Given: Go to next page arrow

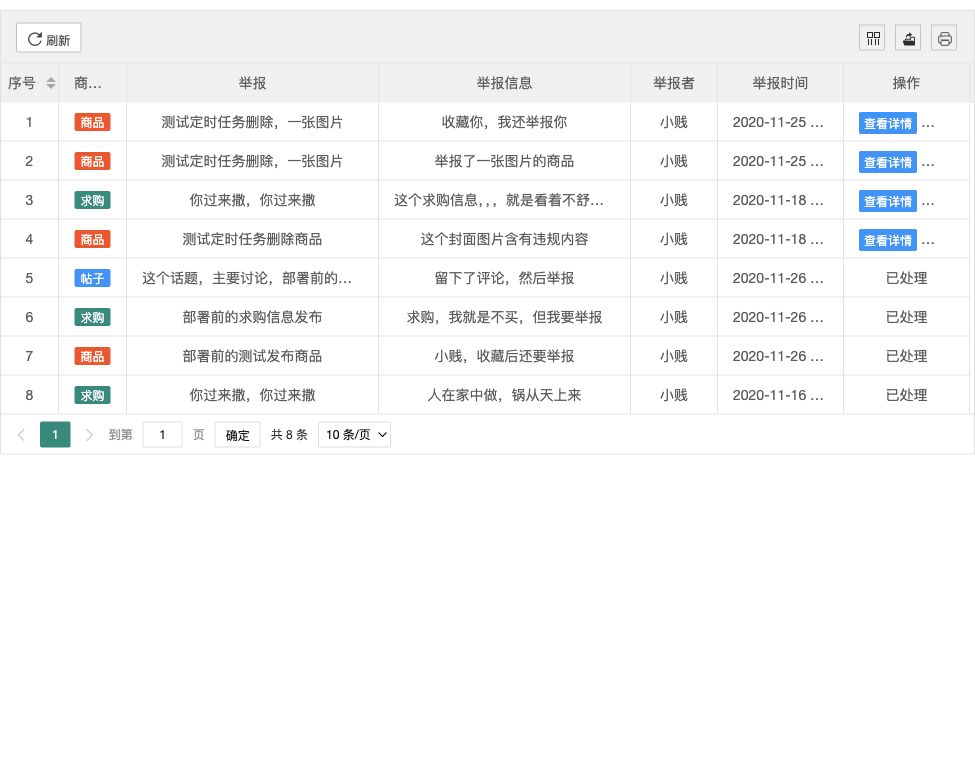Looking at the screenshot, I should point(89,435).
